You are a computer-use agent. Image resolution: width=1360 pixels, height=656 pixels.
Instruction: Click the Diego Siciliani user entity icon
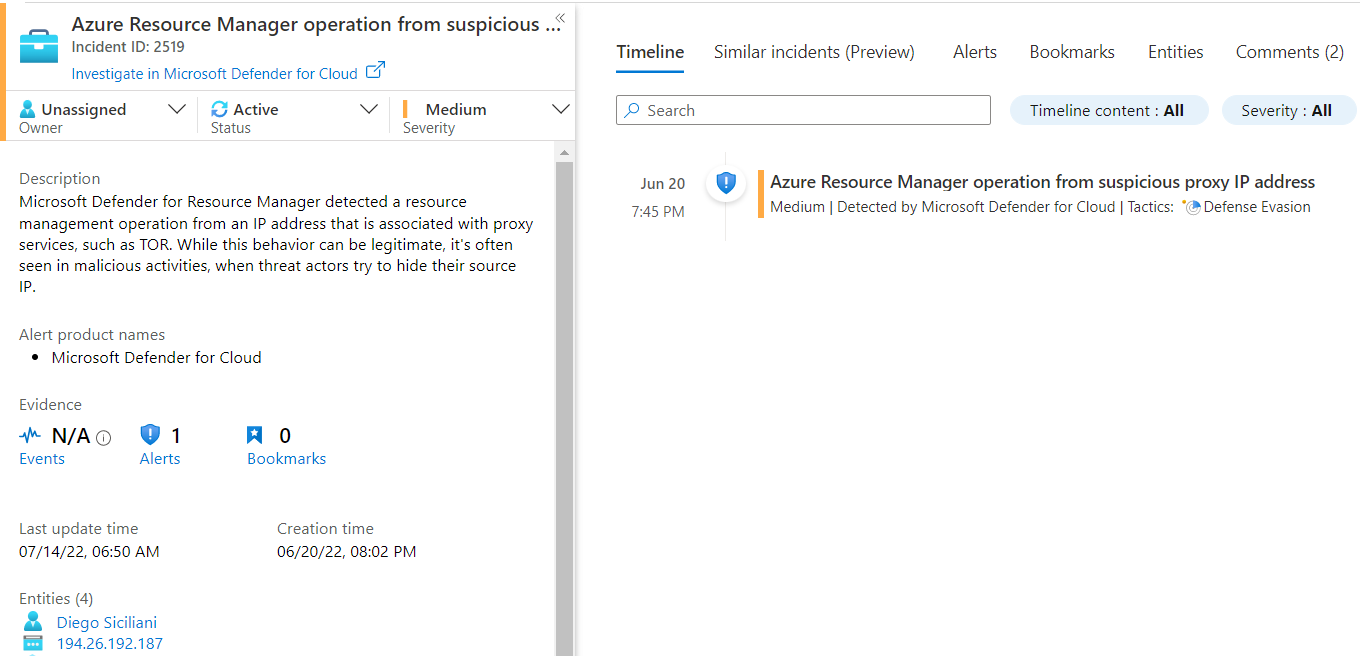coord(32,622)
